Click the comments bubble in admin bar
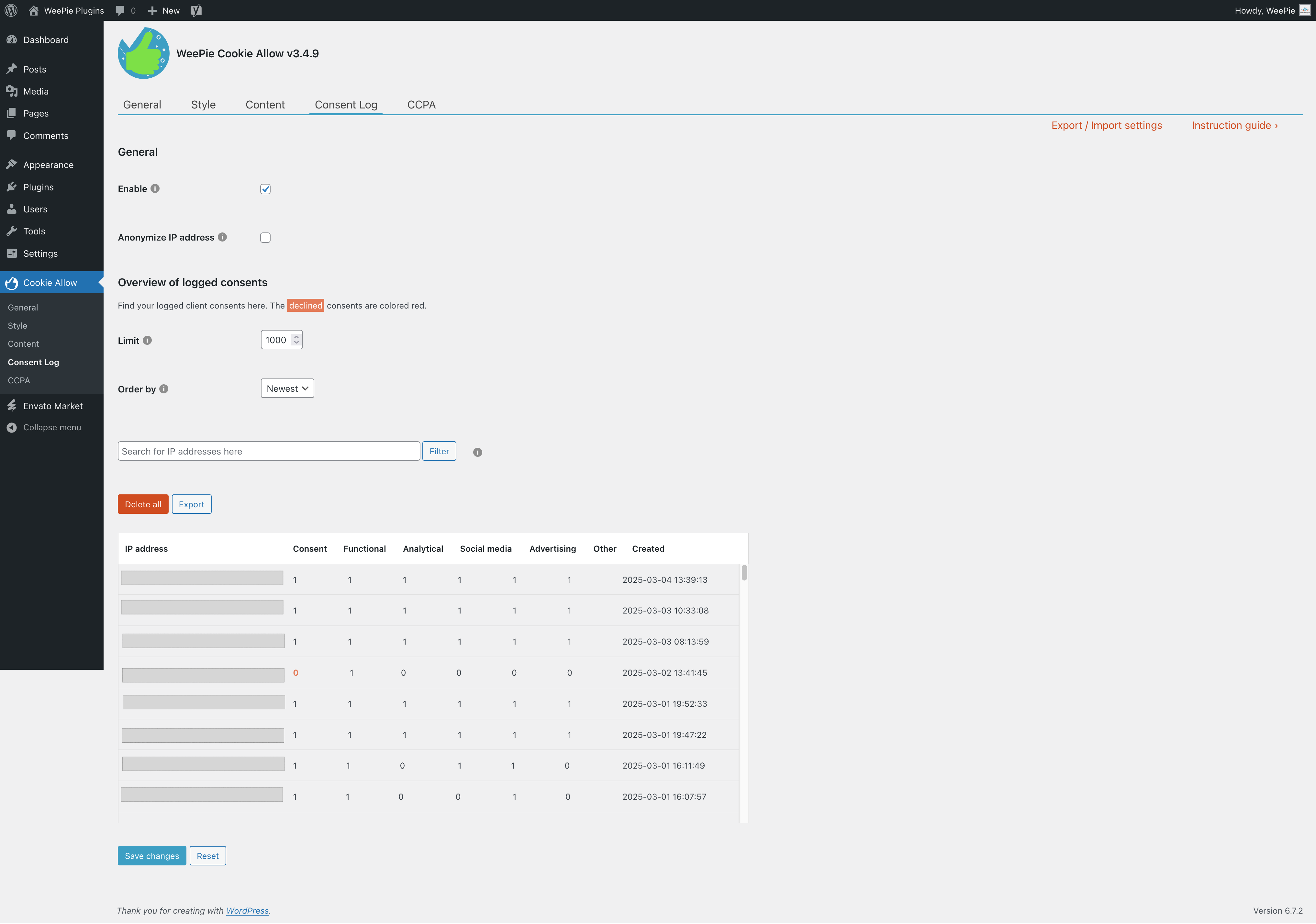 120,10
